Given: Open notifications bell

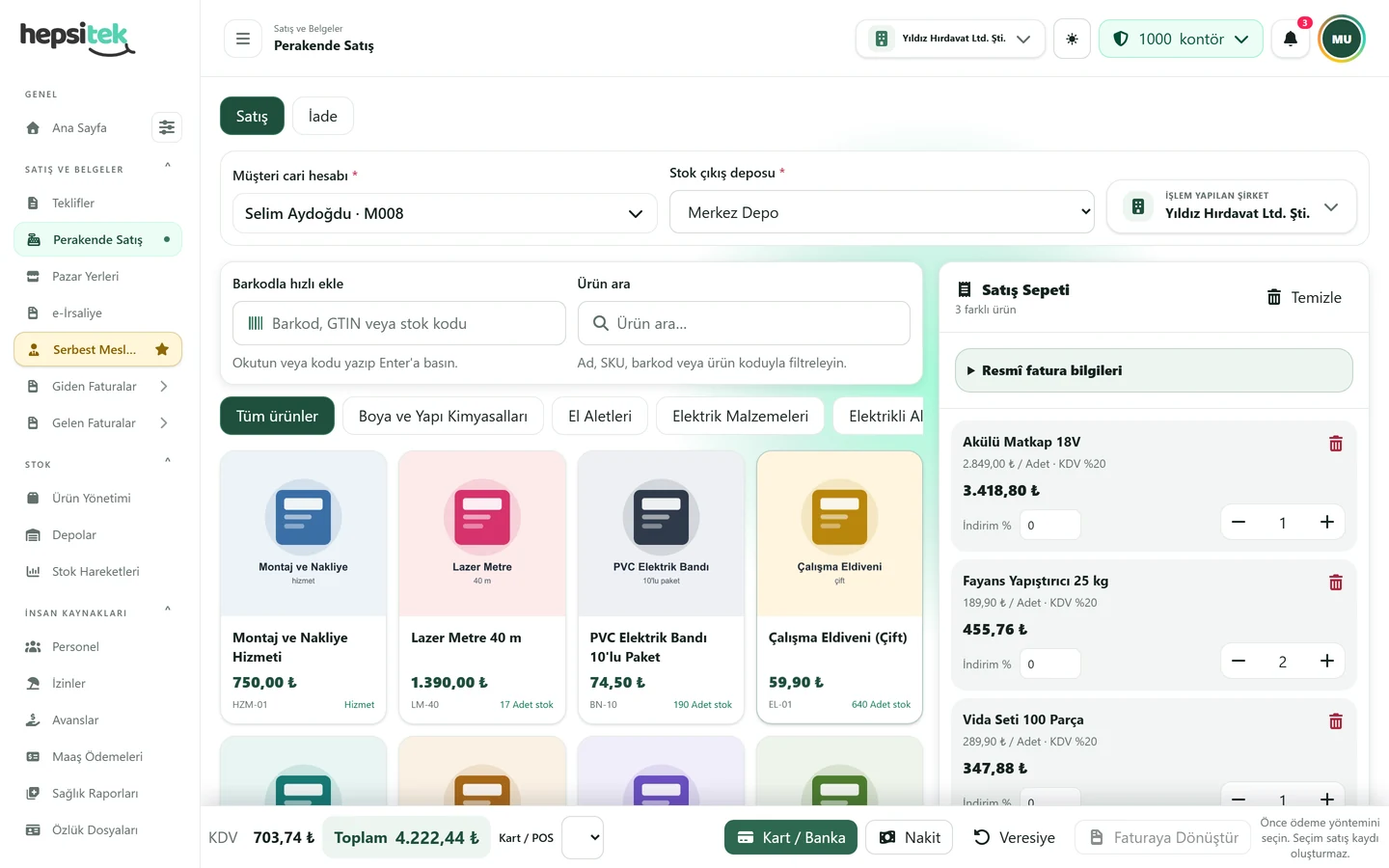Looking at the screenshot, I should [1290, 39].
